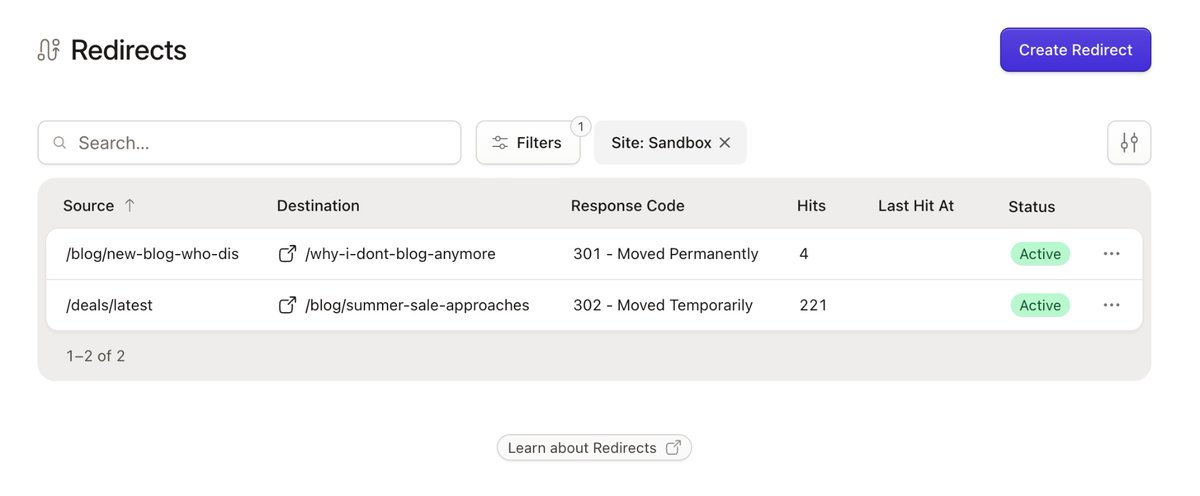Open external link icon for /blog/summer-sale-approaches
1200x496 pixels.
click(x=287, y=305)
